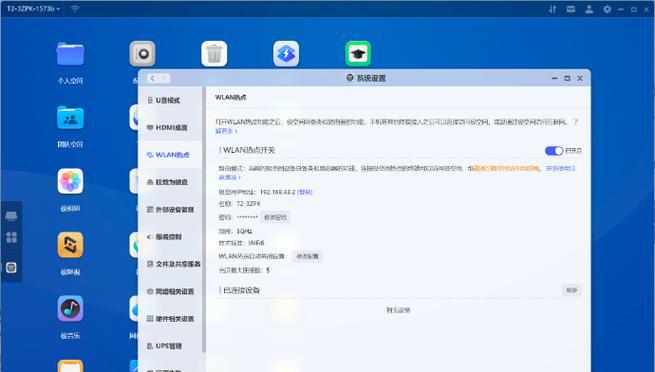This screenshot has width=655, height=372.
Task: Click the refresh button beside 已连接设备
Action: point(571,290)
